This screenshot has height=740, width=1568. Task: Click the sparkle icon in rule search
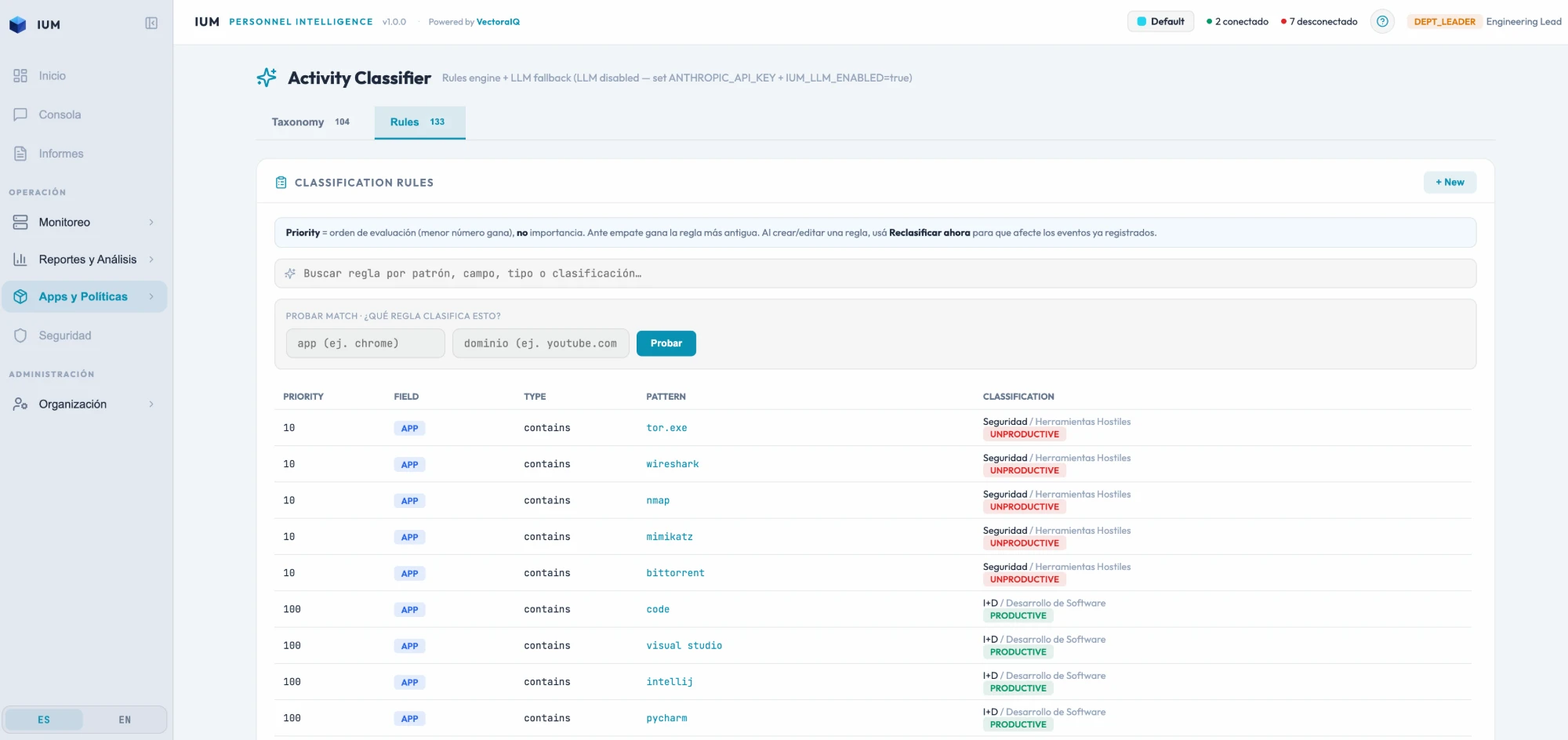[x=290, y=274]
